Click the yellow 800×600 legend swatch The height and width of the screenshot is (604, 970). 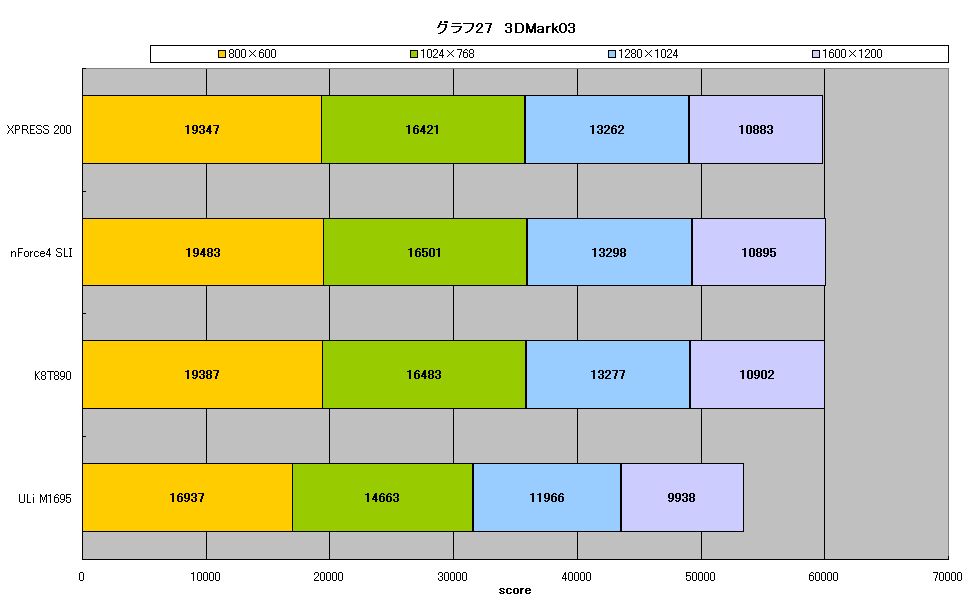pos(222,54)
